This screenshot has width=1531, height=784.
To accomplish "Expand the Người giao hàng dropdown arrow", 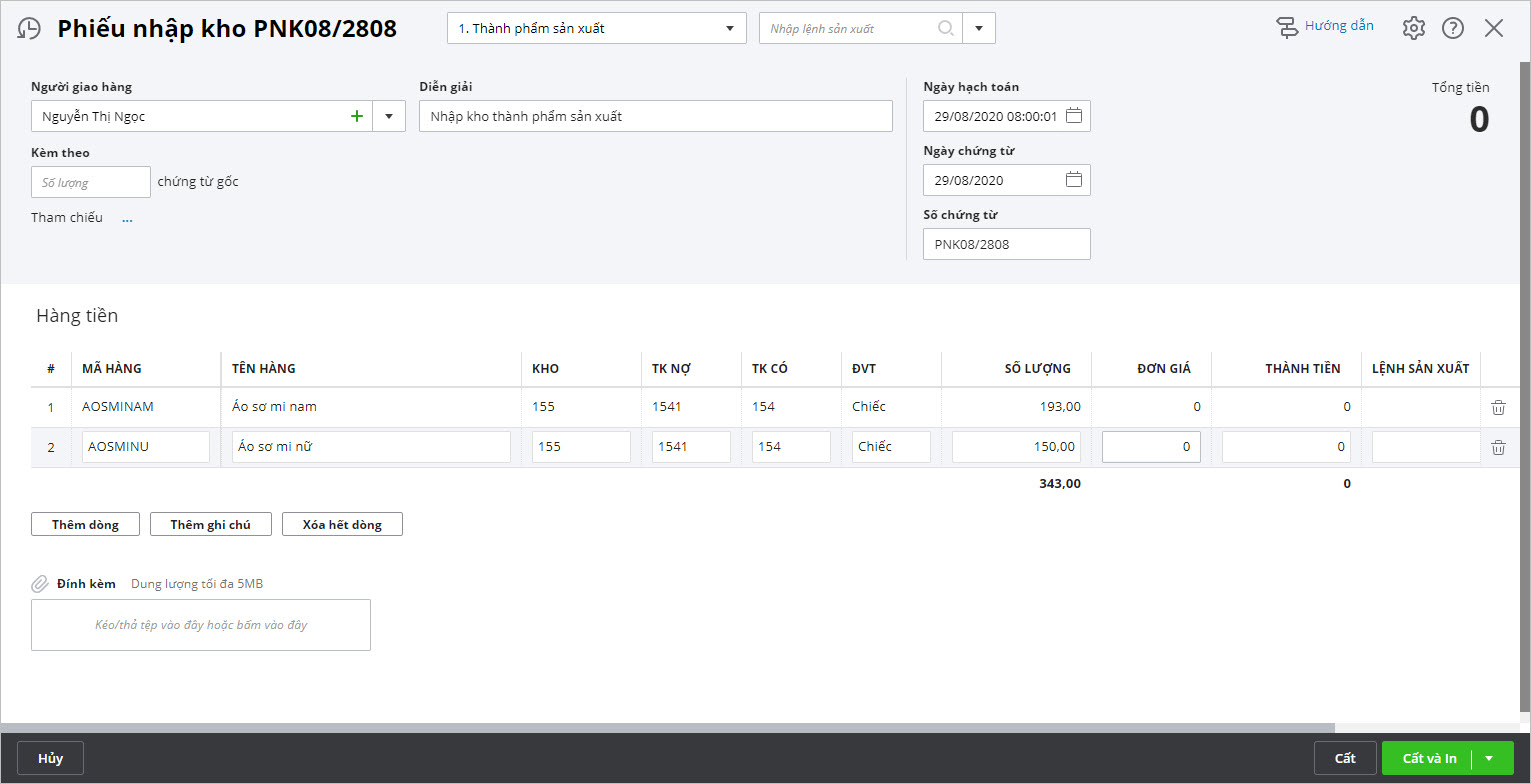I will (388, 116).
